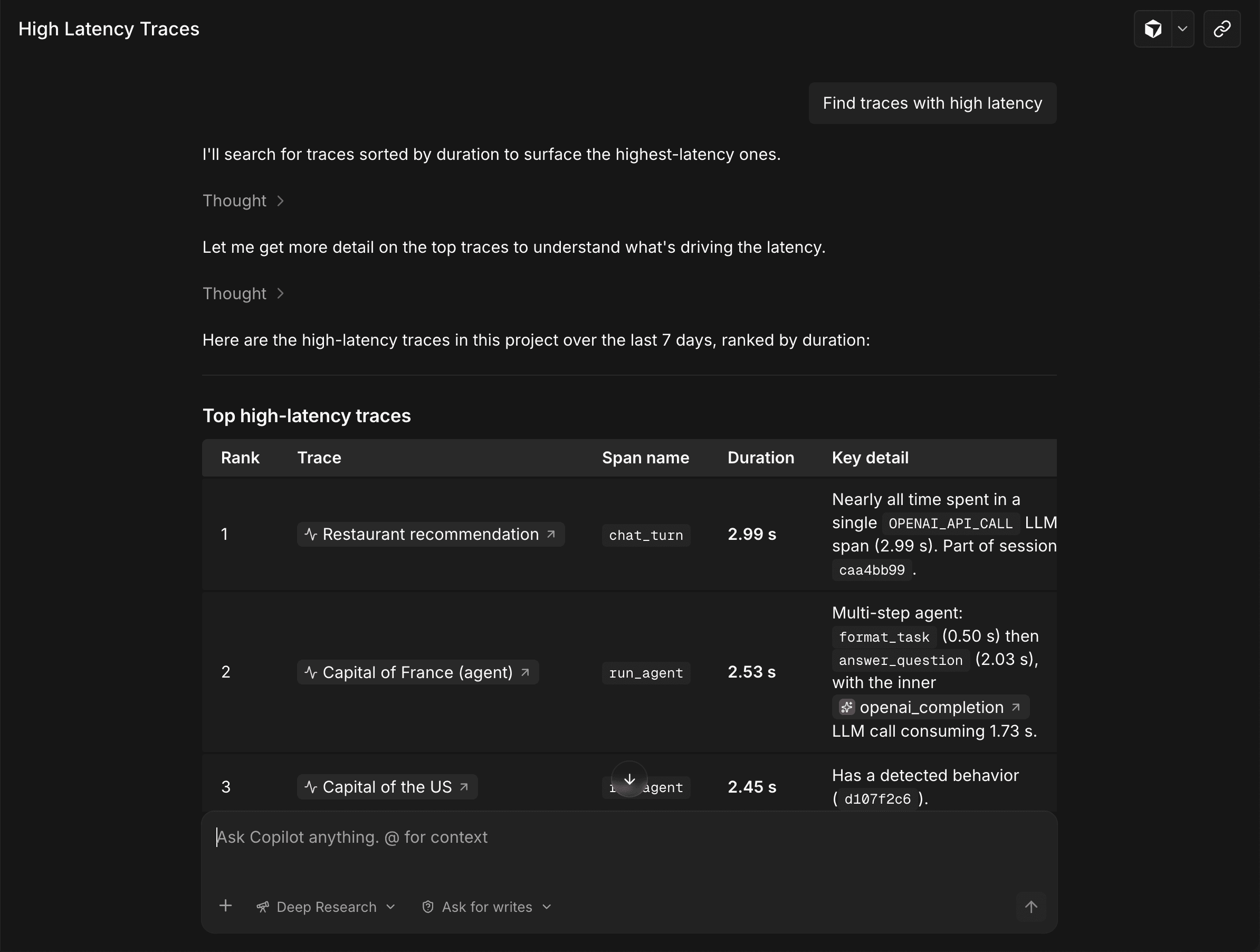Click the send arrow button
The height and width of the screenshot is (952, 1260).
tap(1031, 907)
